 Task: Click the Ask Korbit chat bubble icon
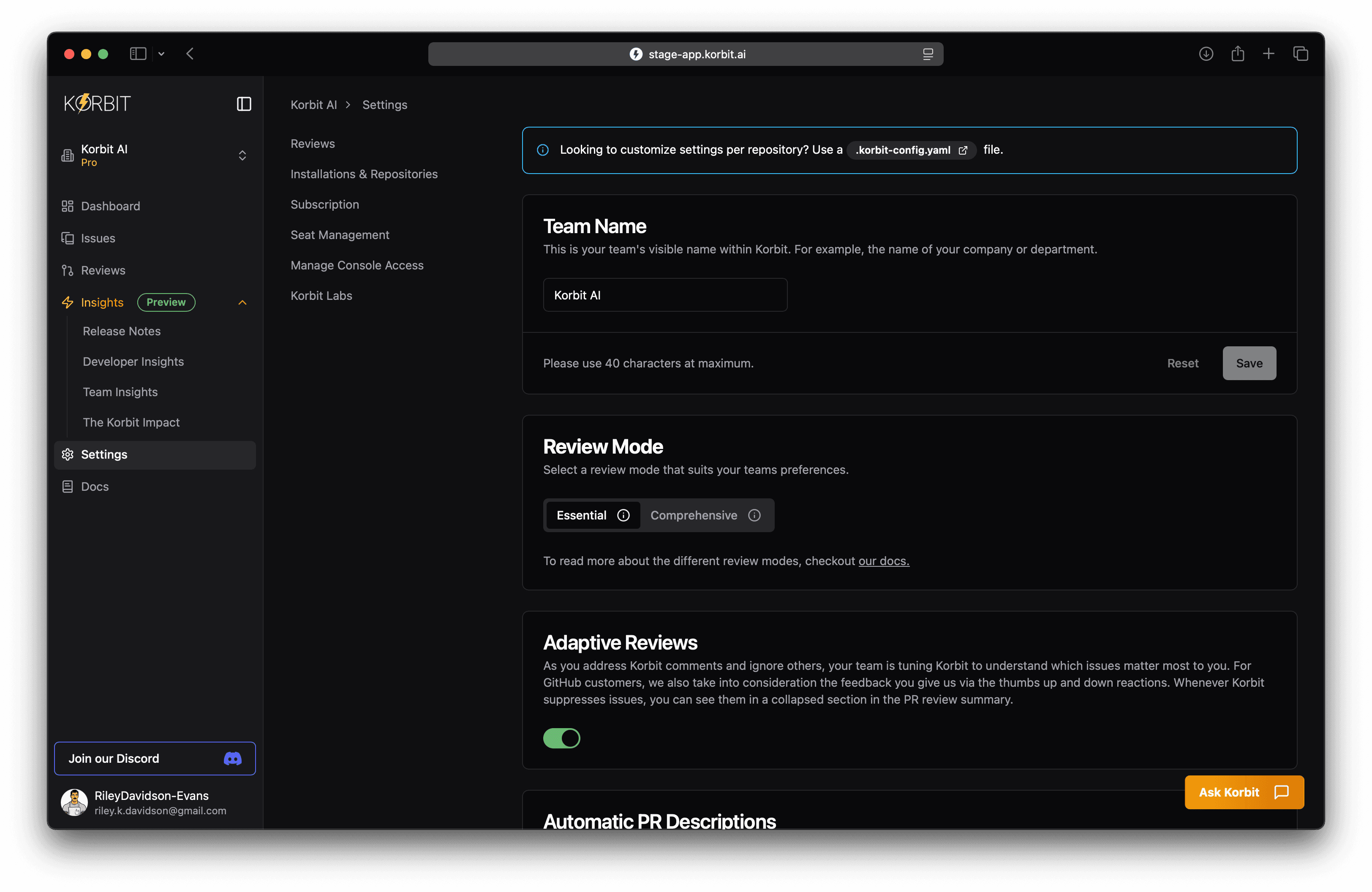1281,792
